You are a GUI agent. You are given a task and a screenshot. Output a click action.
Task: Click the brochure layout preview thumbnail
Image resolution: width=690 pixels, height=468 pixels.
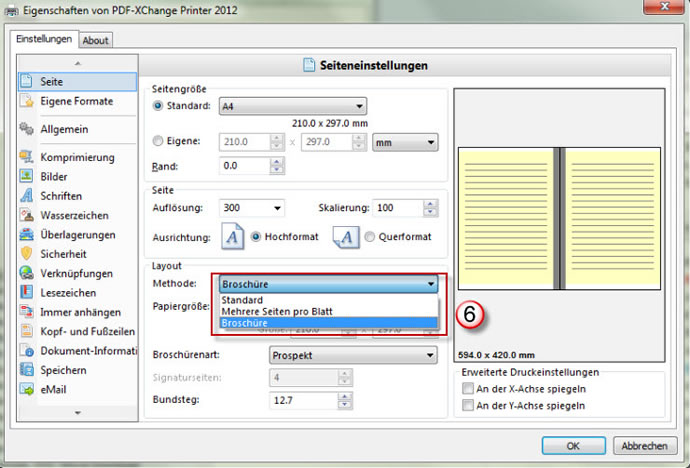(x=559, y=219)
